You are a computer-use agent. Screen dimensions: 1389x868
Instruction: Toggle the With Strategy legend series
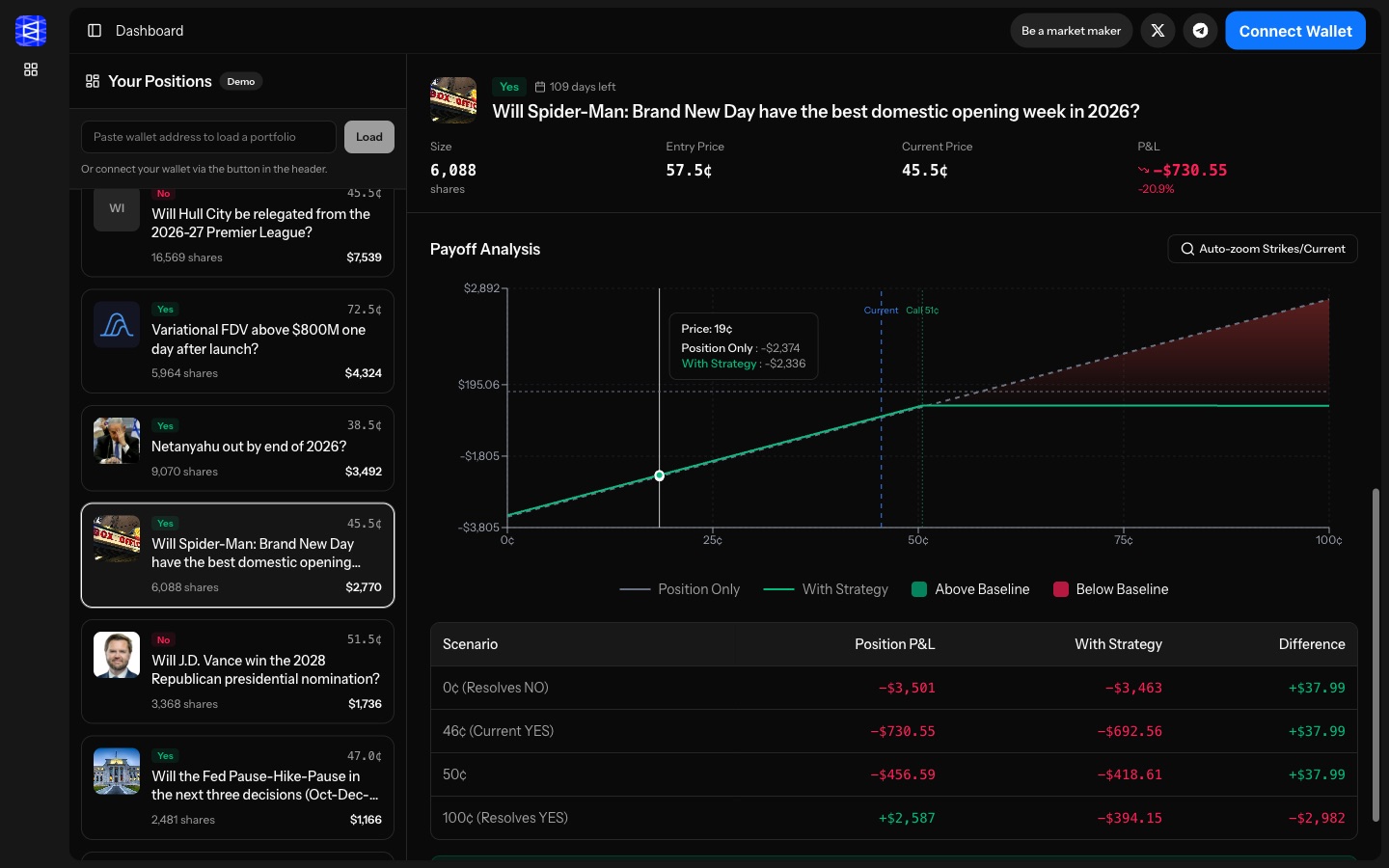coord(826,589)
